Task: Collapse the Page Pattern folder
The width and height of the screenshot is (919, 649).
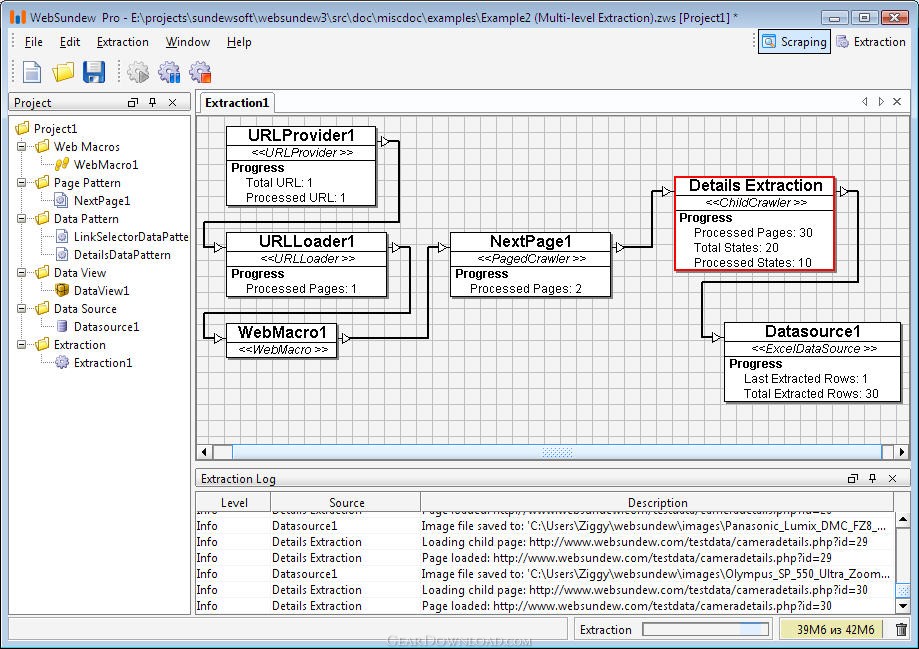Action: [22, 182]
